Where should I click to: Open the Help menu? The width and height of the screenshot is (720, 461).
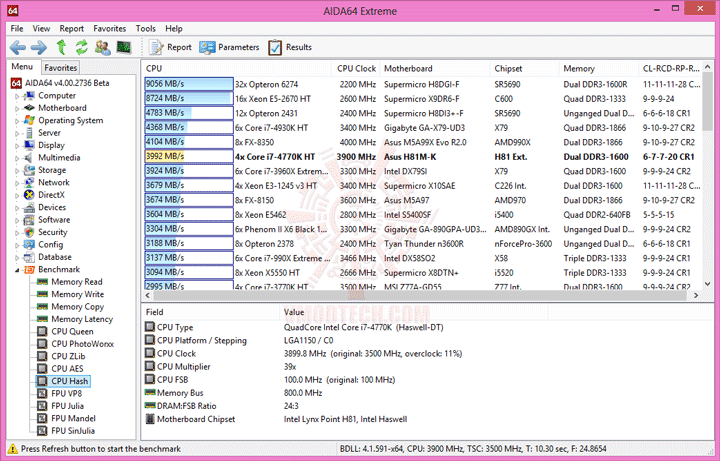[x=174, y=28]
